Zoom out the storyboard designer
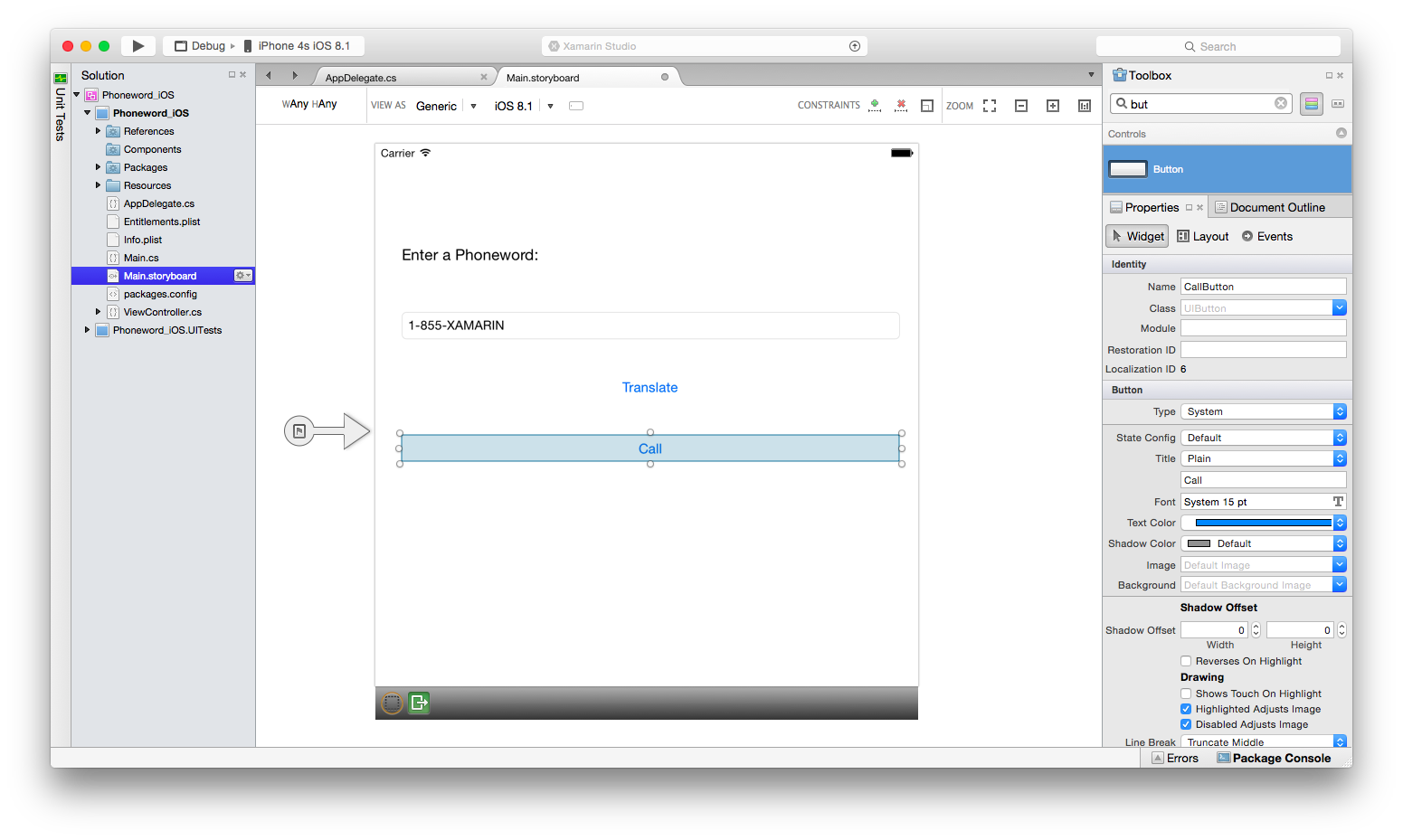This screenshot has height=840, width=1403. click(1021, 106)
